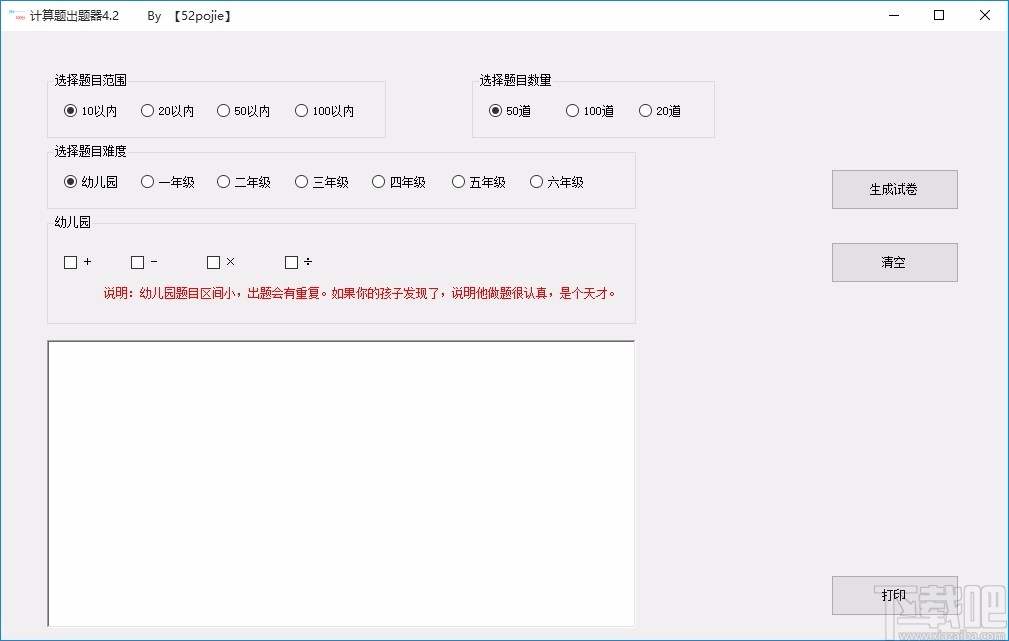Choose 20道 question quantity

(x=645, y=111)
